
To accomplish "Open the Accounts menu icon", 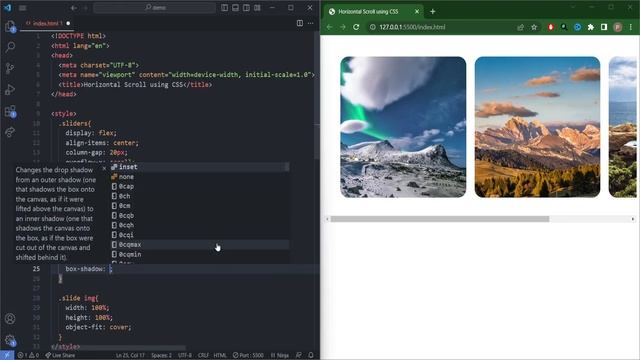I will point(10,318).
